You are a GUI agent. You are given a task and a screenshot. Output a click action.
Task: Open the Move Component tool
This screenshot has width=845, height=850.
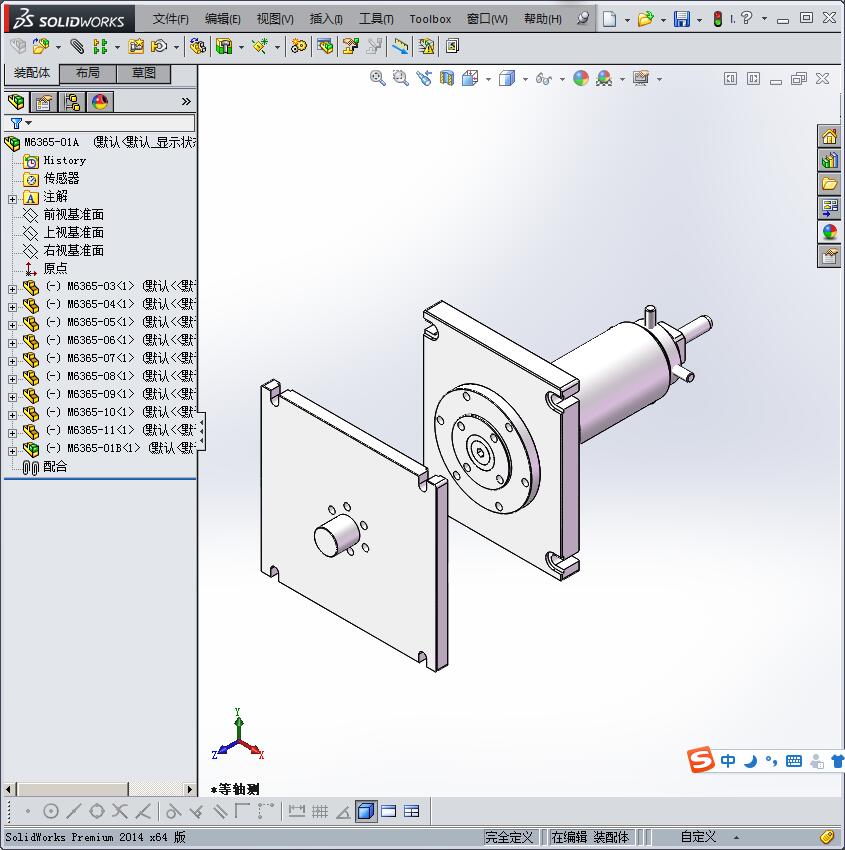coord(158,47)
